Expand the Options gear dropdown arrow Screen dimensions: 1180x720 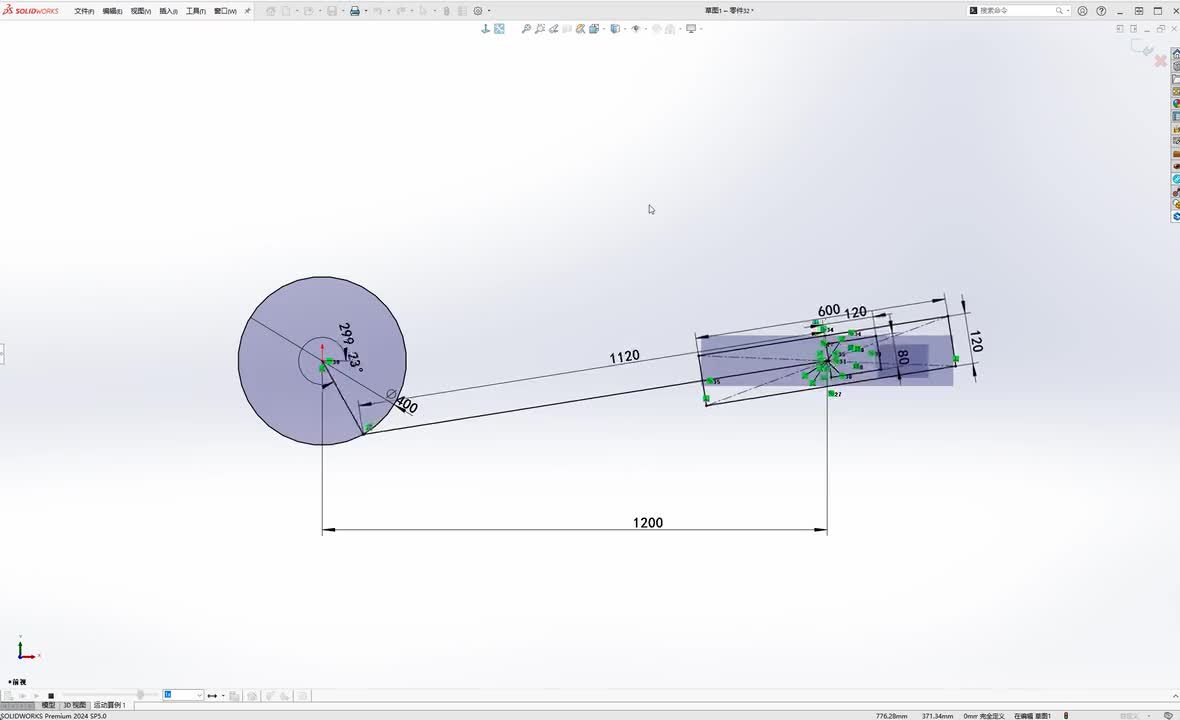tap(489, 11)
